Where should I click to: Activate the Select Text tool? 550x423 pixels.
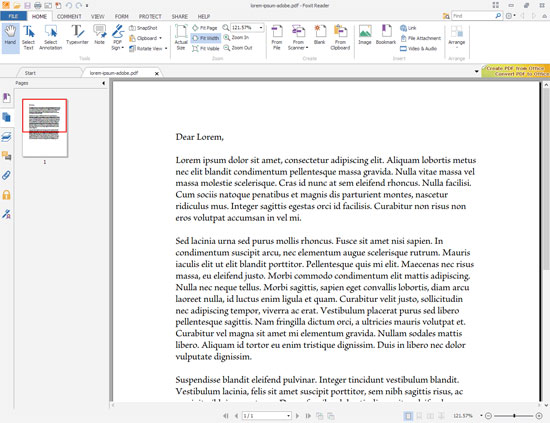pos(28,38)
